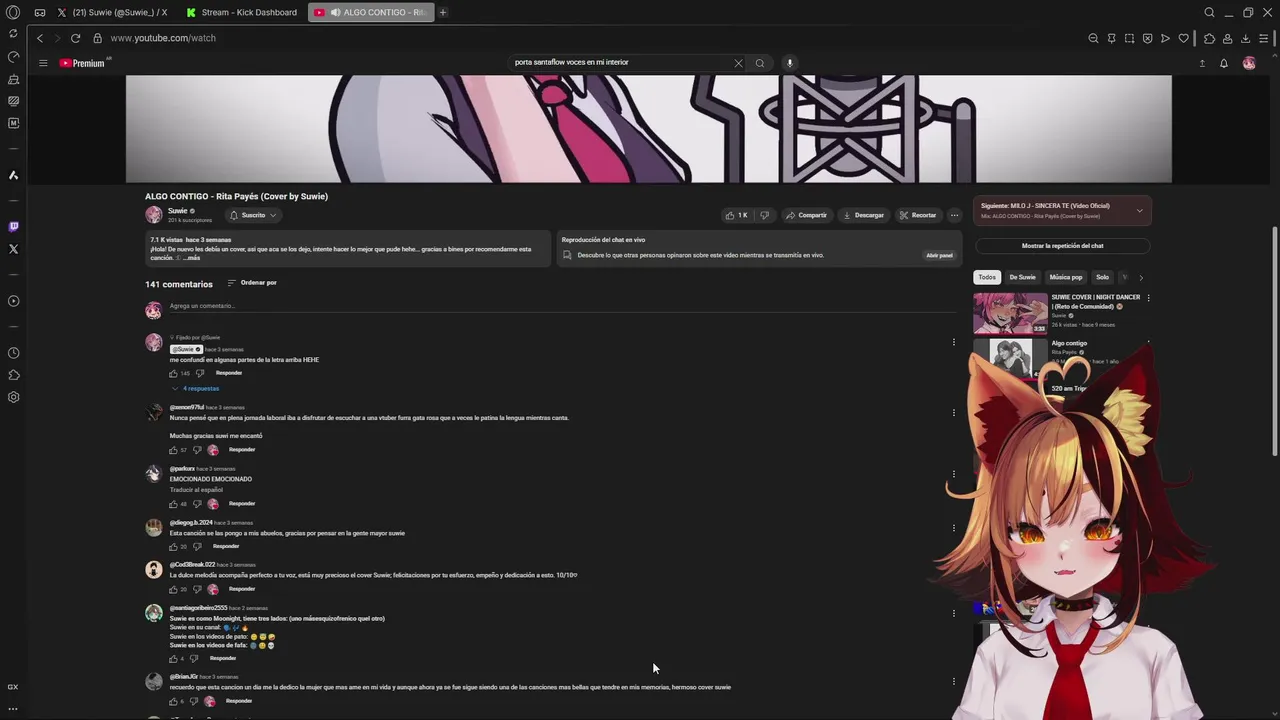Expand description with ...más
This screenshot has width=1280, height=720.
click(x=191, y=258)
